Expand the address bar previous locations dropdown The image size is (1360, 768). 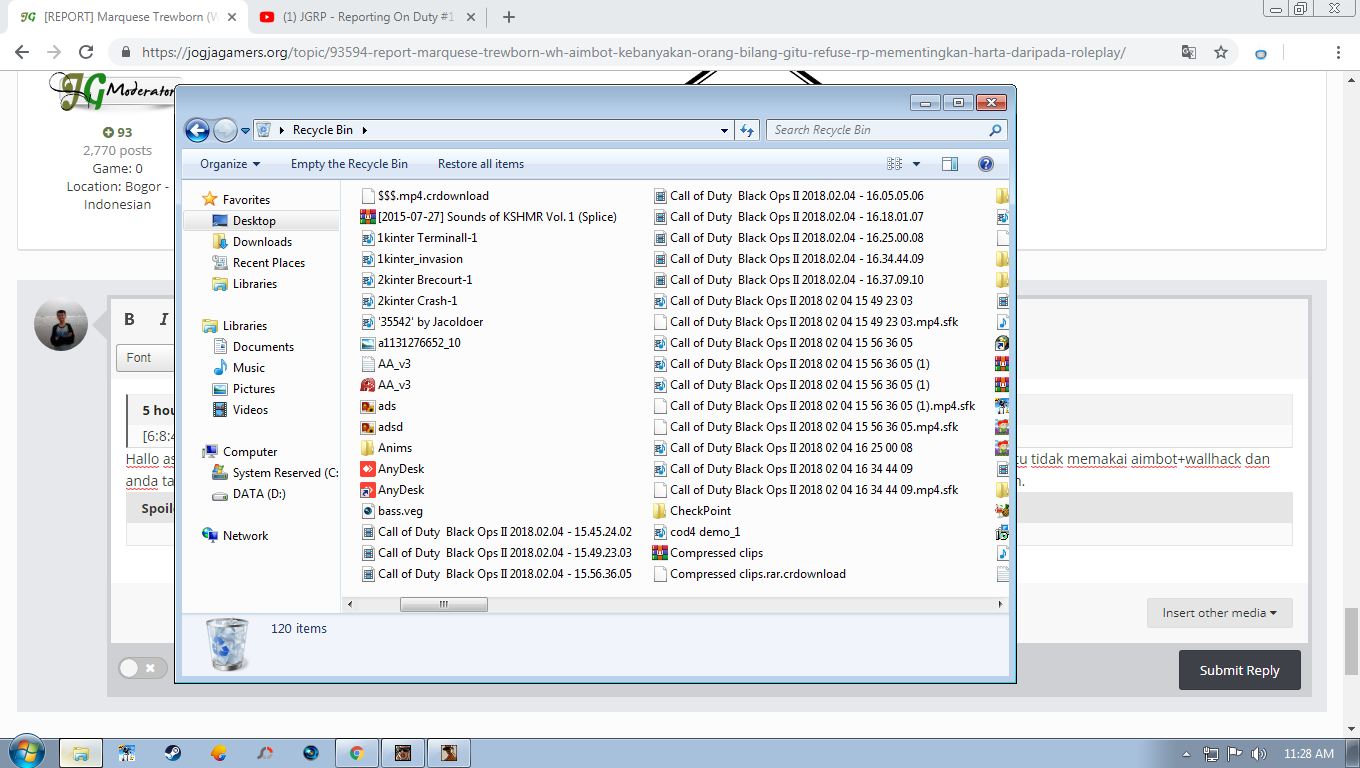[x=725, y=130]
